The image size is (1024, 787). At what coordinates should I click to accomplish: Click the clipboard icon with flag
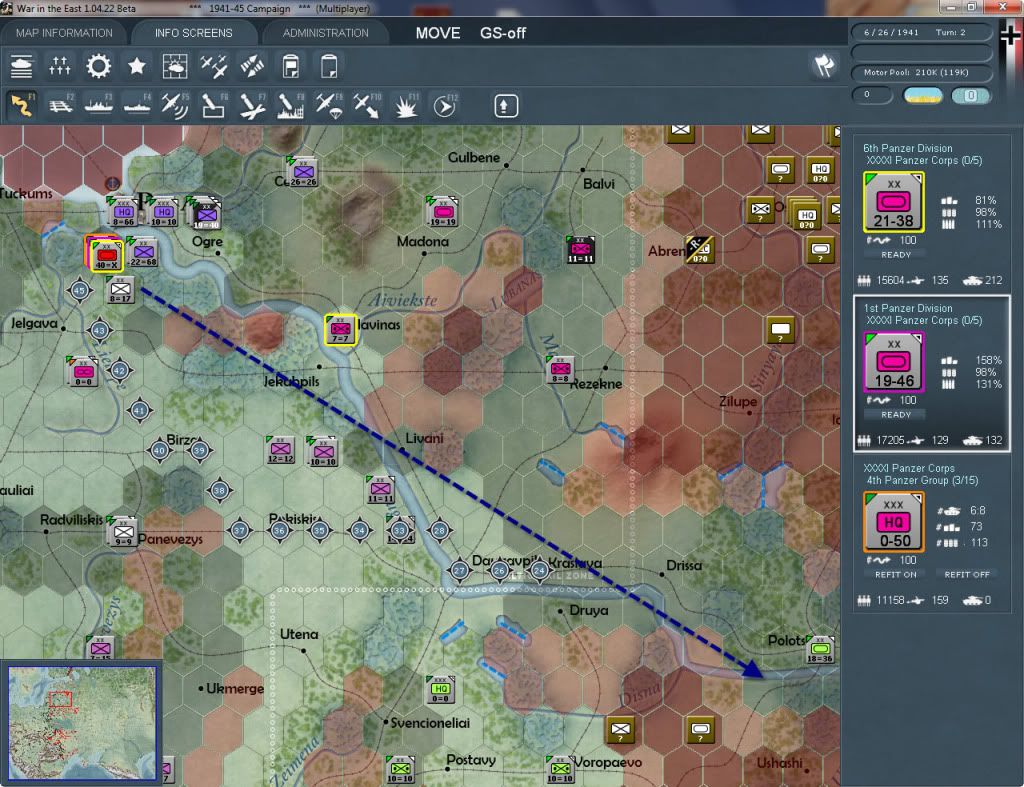pos(291,66)
